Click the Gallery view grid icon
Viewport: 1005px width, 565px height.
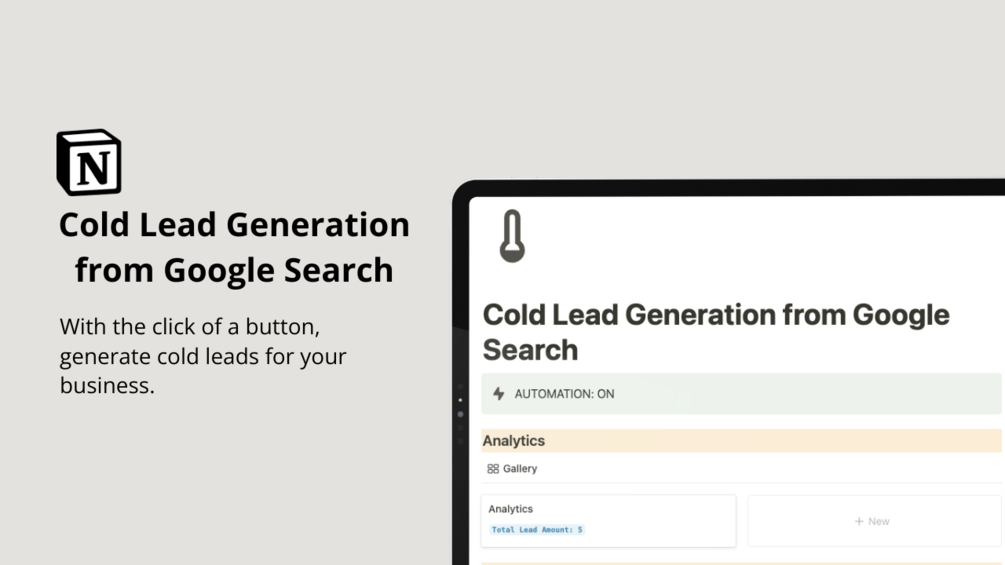click(x=492, y=469)
